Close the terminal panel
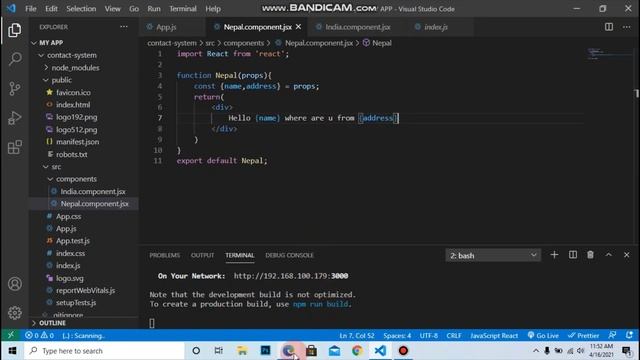Viewport: 640px width, 360px height. (x=627, y=255)
